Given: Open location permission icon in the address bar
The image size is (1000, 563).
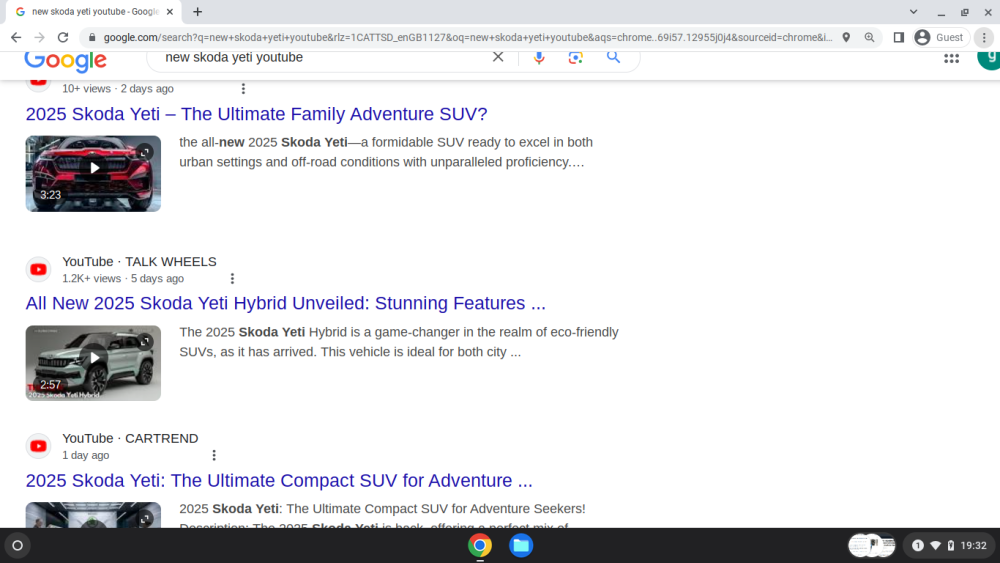Looking at the screenshot, I should click(x=846, y=38).
